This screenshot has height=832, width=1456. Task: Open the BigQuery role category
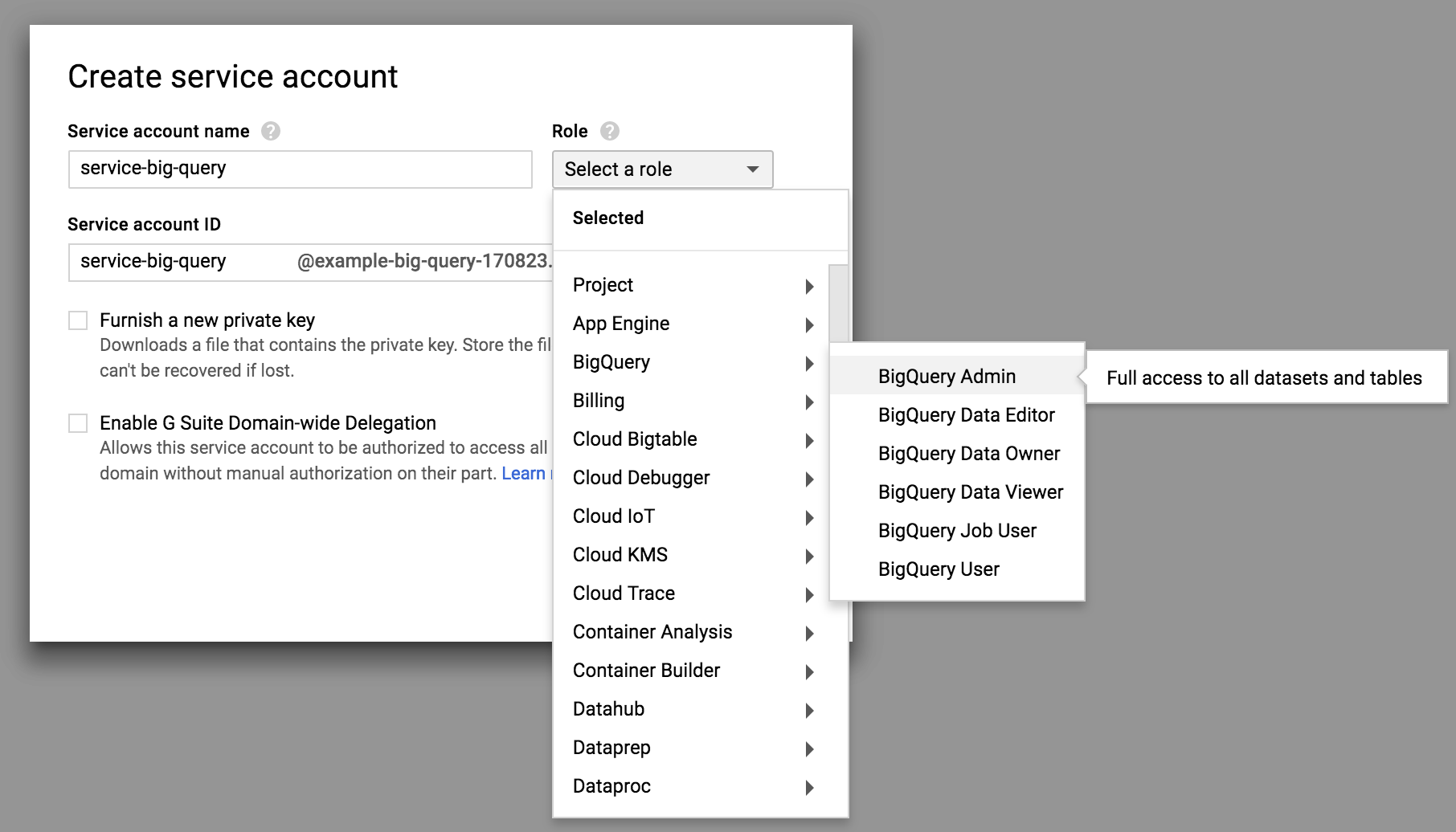pos(691,362)
